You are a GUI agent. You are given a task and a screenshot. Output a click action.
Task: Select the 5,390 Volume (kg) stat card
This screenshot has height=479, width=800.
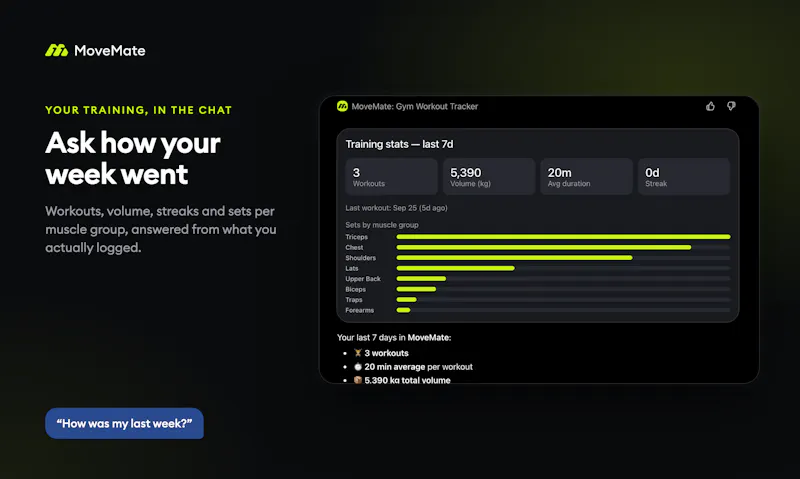click(x=489, y=177)
